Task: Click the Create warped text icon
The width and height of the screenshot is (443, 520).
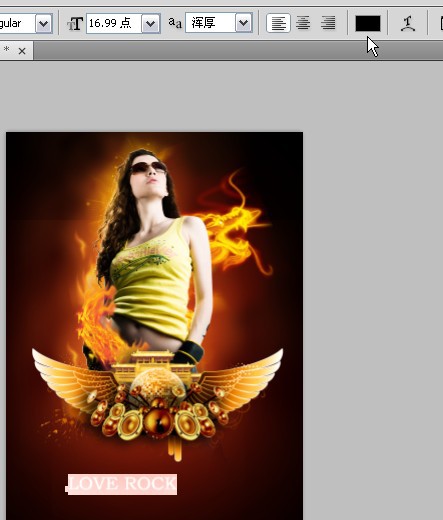Action: pos(408,24)
